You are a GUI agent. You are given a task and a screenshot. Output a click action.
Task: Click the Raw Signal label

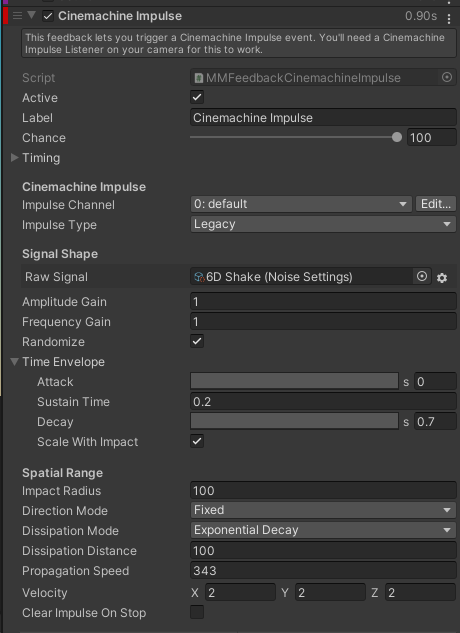(x=56, y=277)
